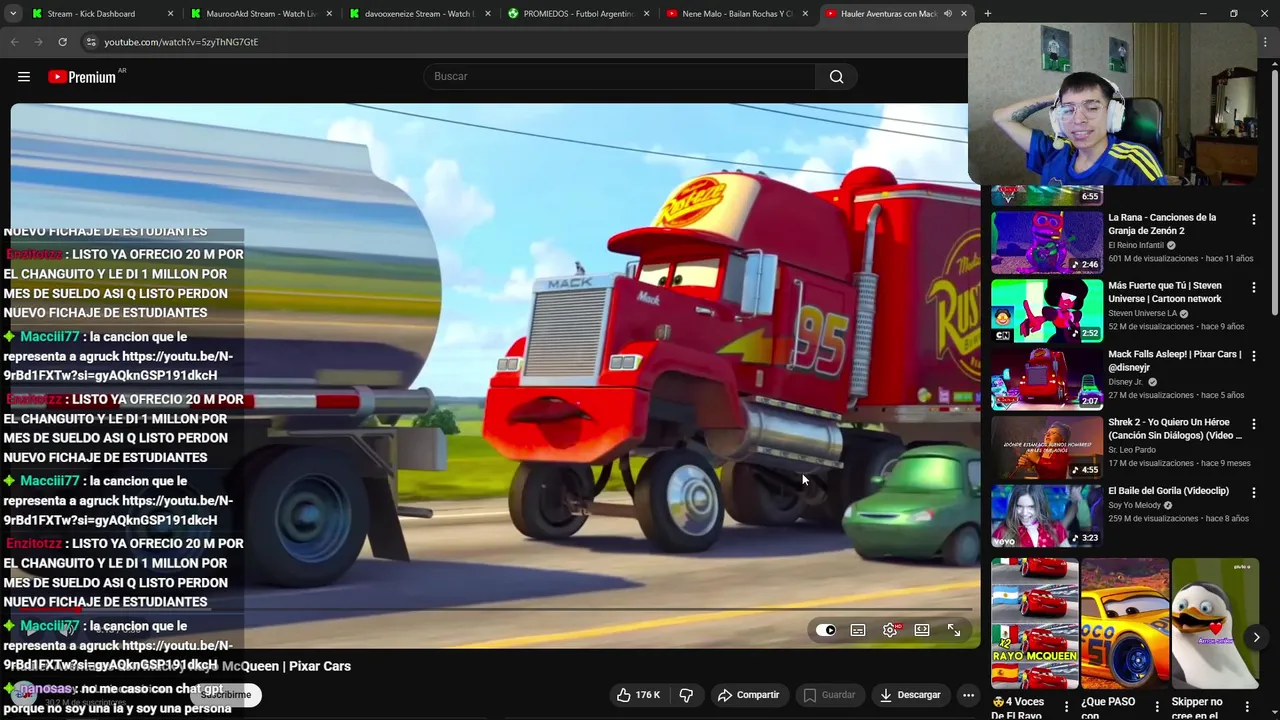Switch to MaurooAkd Stream tab
The width and height of the screenshot is (1280, 720).
click(x=261, y=14)
